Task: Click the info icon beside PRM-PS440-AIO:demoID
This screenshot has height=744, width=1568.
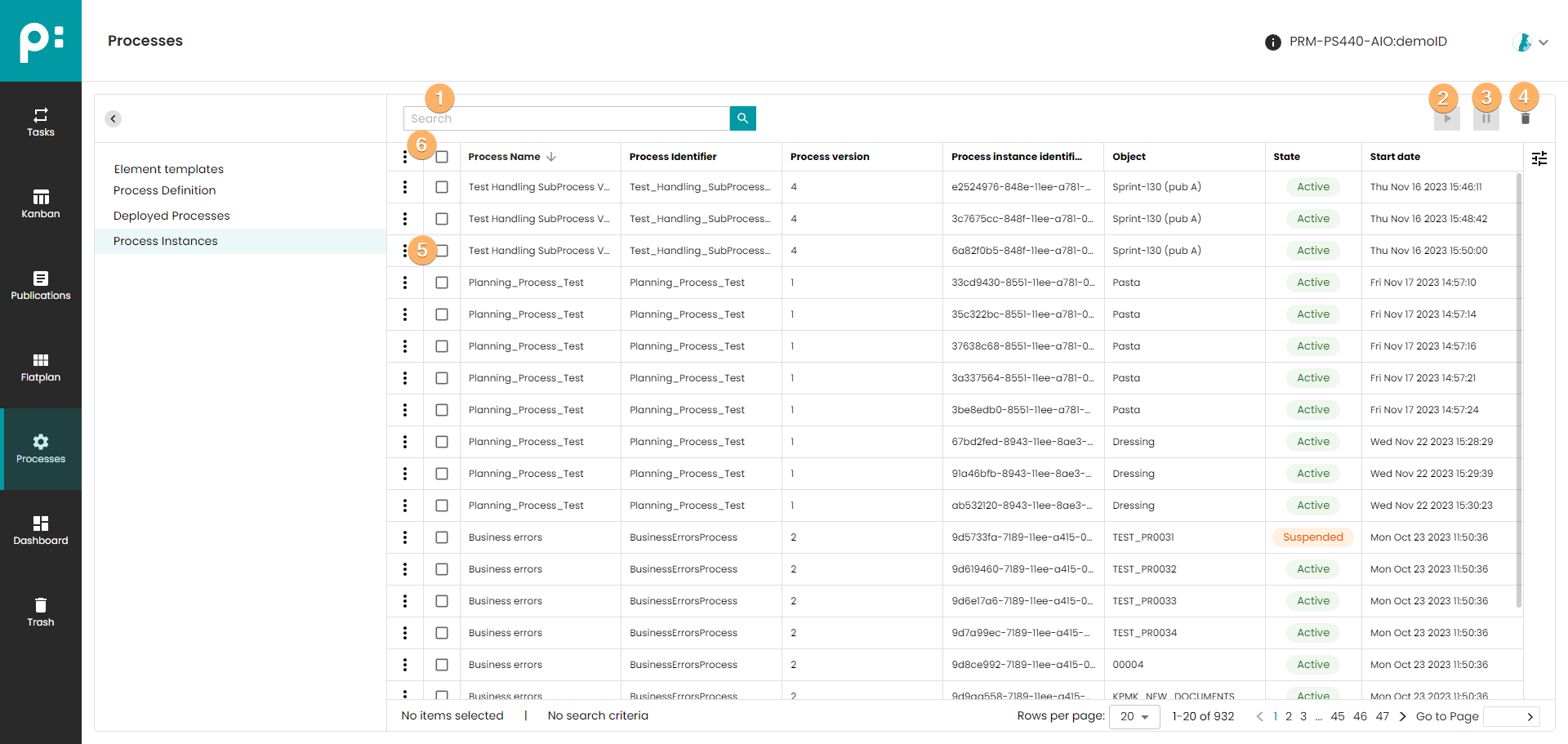Action: click(x=1272, y=42)
